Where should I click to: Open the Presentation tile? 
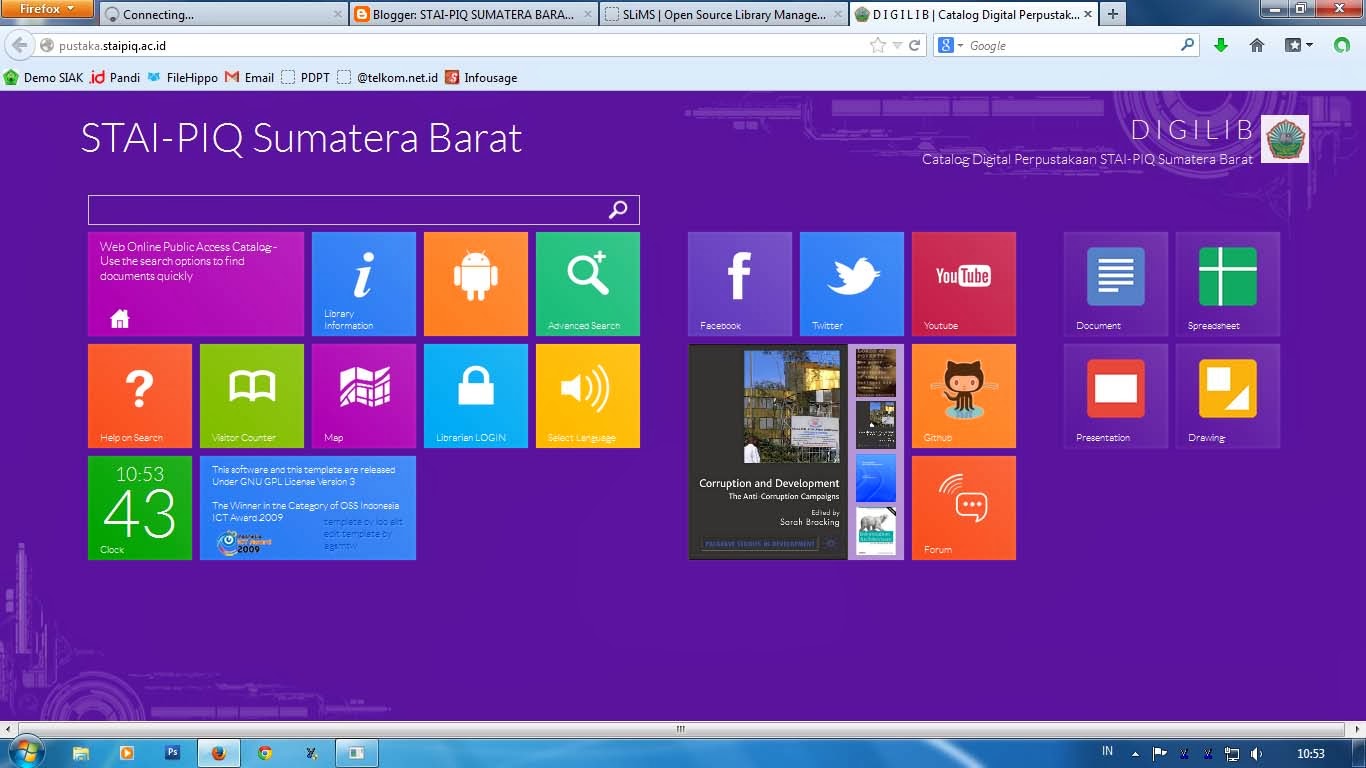1116,396
